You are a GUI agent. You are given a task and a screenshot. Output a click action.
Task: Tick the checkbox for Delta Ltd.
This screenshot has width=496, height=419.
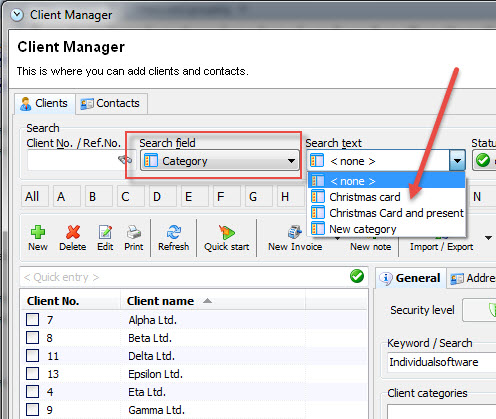click(32, 355)
